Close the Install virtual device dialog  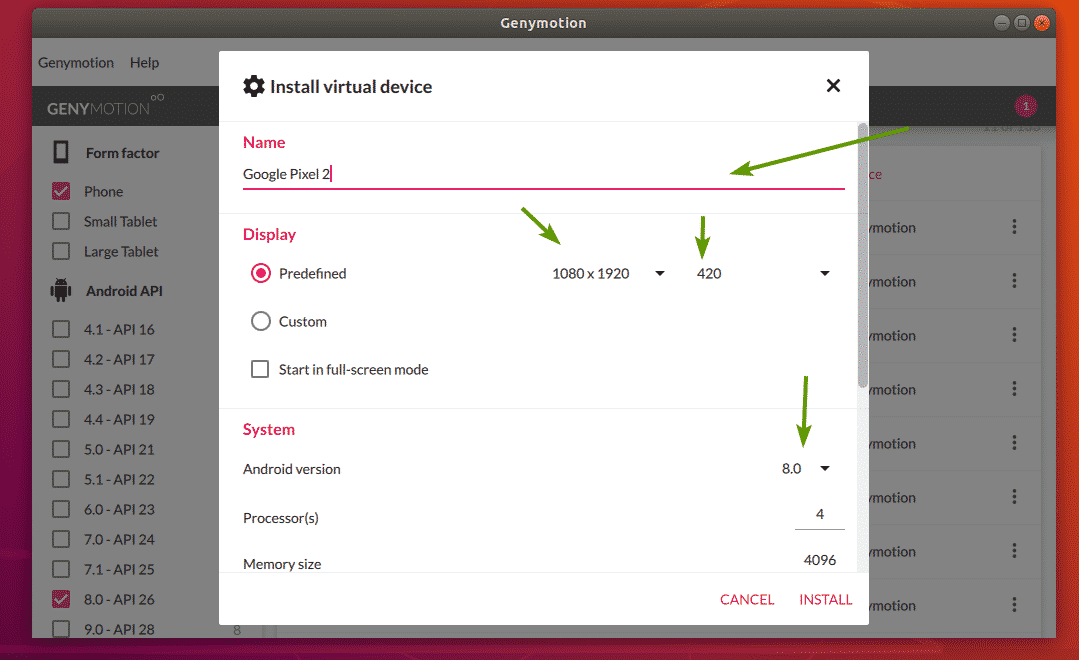coord(833,86)
